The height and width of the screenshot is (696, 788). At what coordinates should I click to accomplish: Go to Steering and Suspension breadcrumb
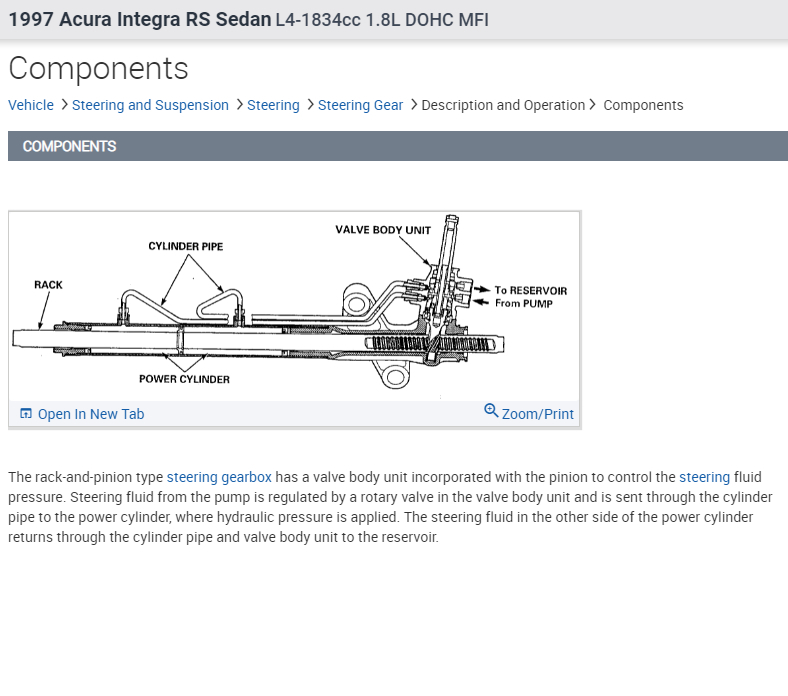tap(150, 105)
